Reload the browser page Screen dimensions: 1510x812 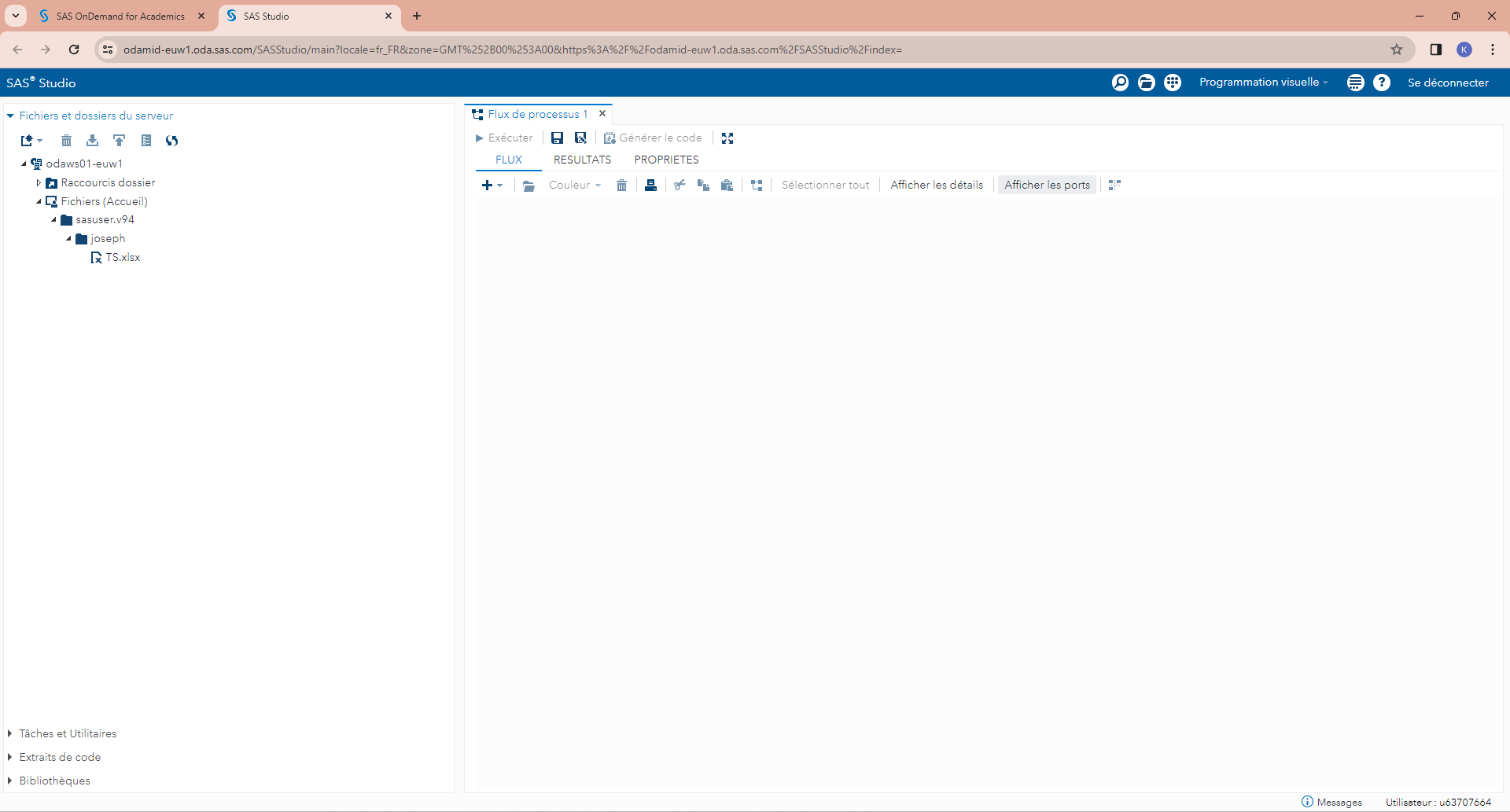74,50
